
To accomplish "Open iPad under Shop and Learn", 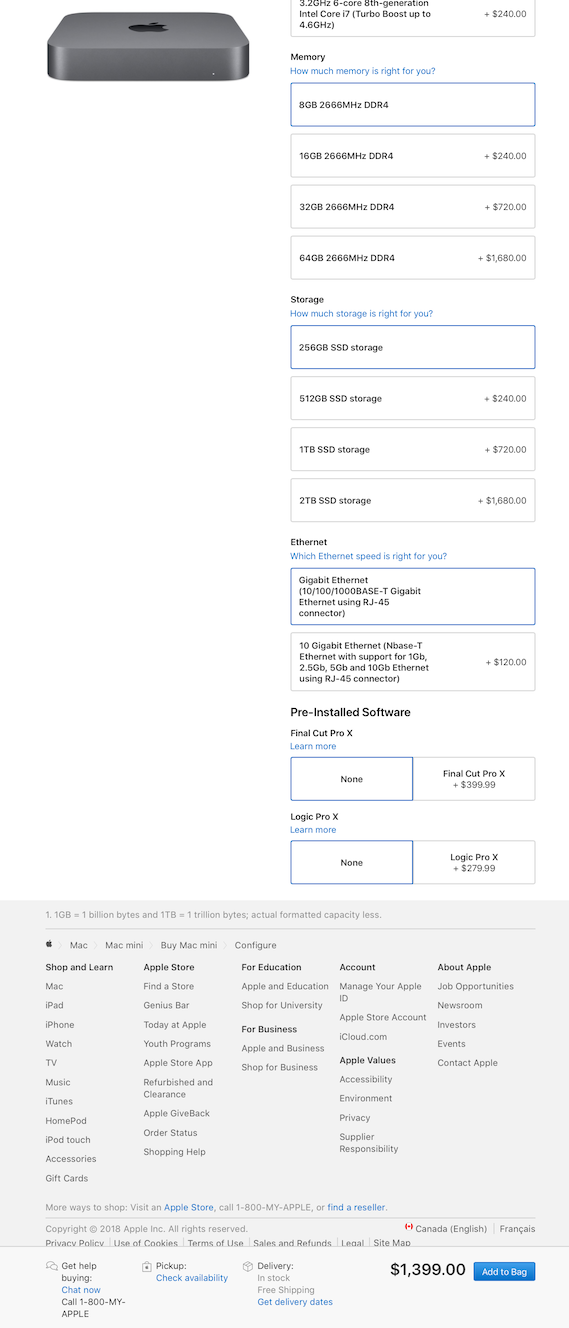I will (x=54, y=1005).
